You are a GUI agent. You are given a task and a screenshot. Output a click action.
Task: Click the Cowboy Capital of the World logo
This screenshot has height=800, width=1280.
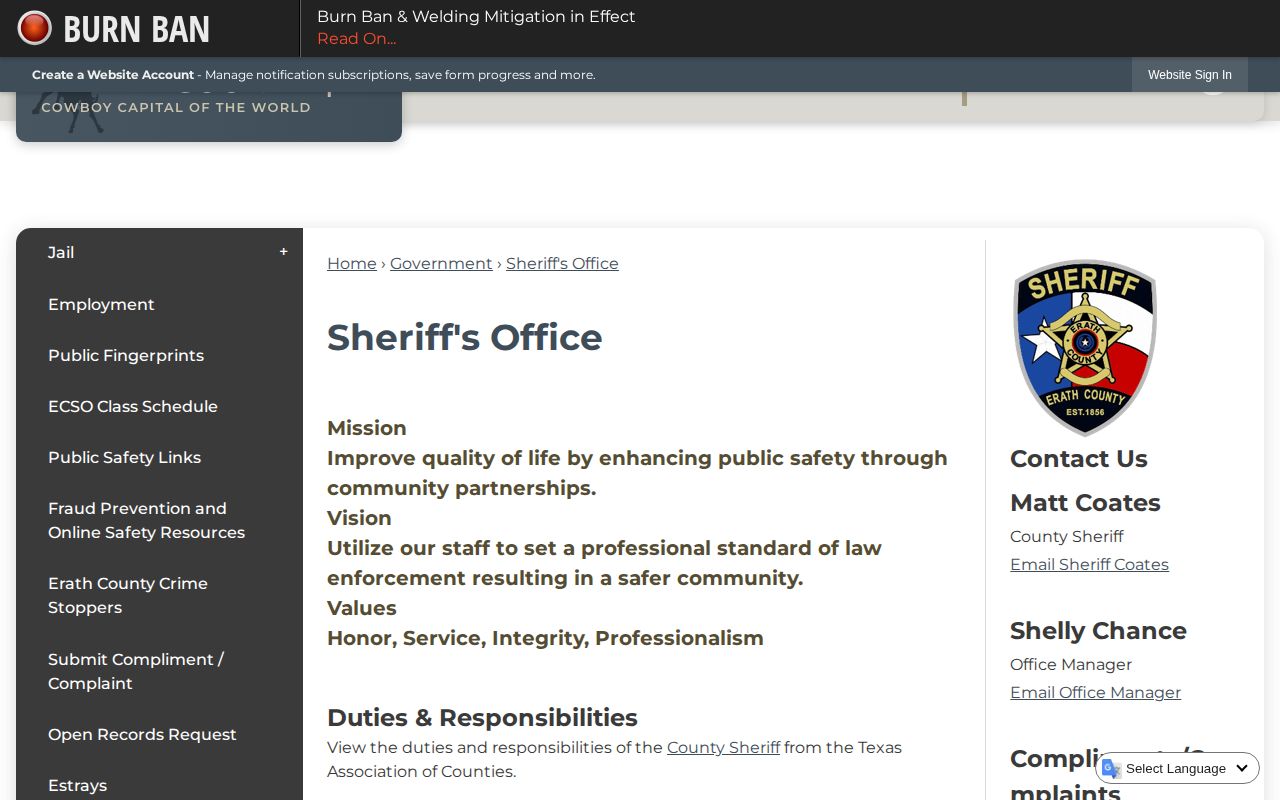coord(209,116)
